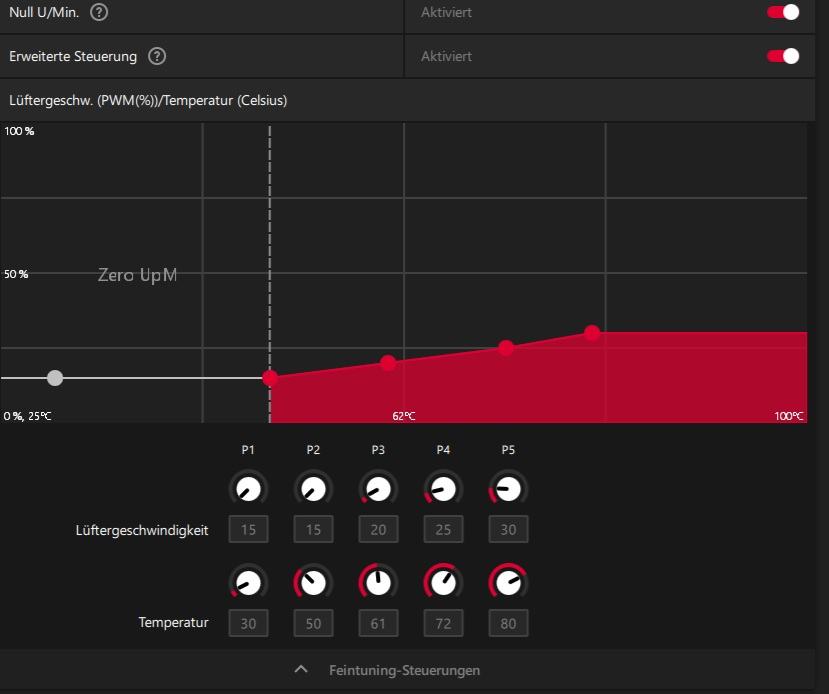This screenshot has height=694, width=829.
Task: Click the grey Zero UpM curve handle
Action: point(55,378)
